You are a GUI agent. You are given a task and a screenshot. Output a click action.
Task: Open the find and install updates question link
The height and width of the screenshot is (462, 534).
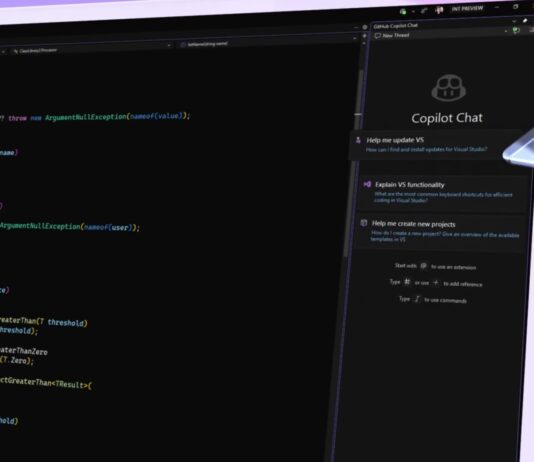click(426, 149)
